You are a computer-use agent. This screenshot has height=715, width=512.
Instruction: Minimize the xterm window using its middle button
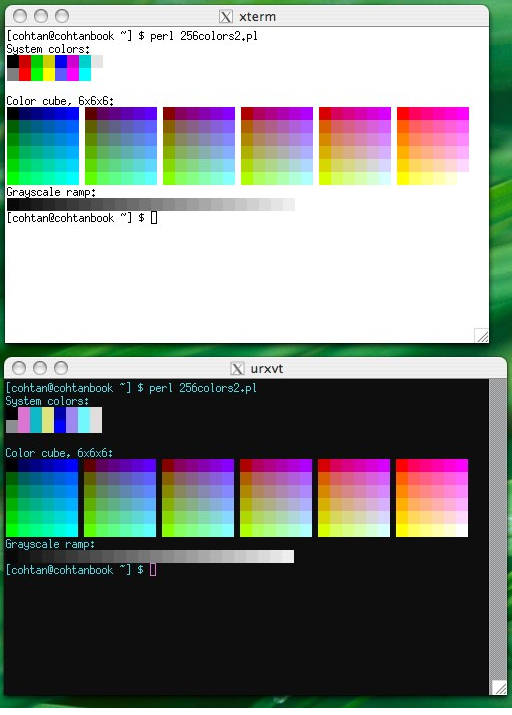(41, 16)
